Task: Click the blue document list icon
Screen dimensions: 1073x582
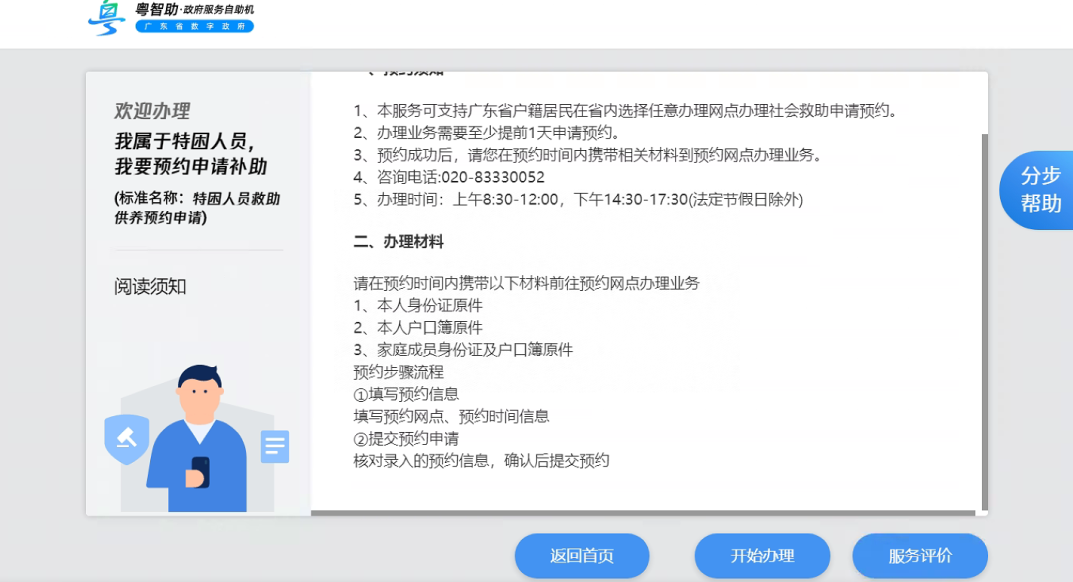Action: pyautogui.click(x=273, y=447)
